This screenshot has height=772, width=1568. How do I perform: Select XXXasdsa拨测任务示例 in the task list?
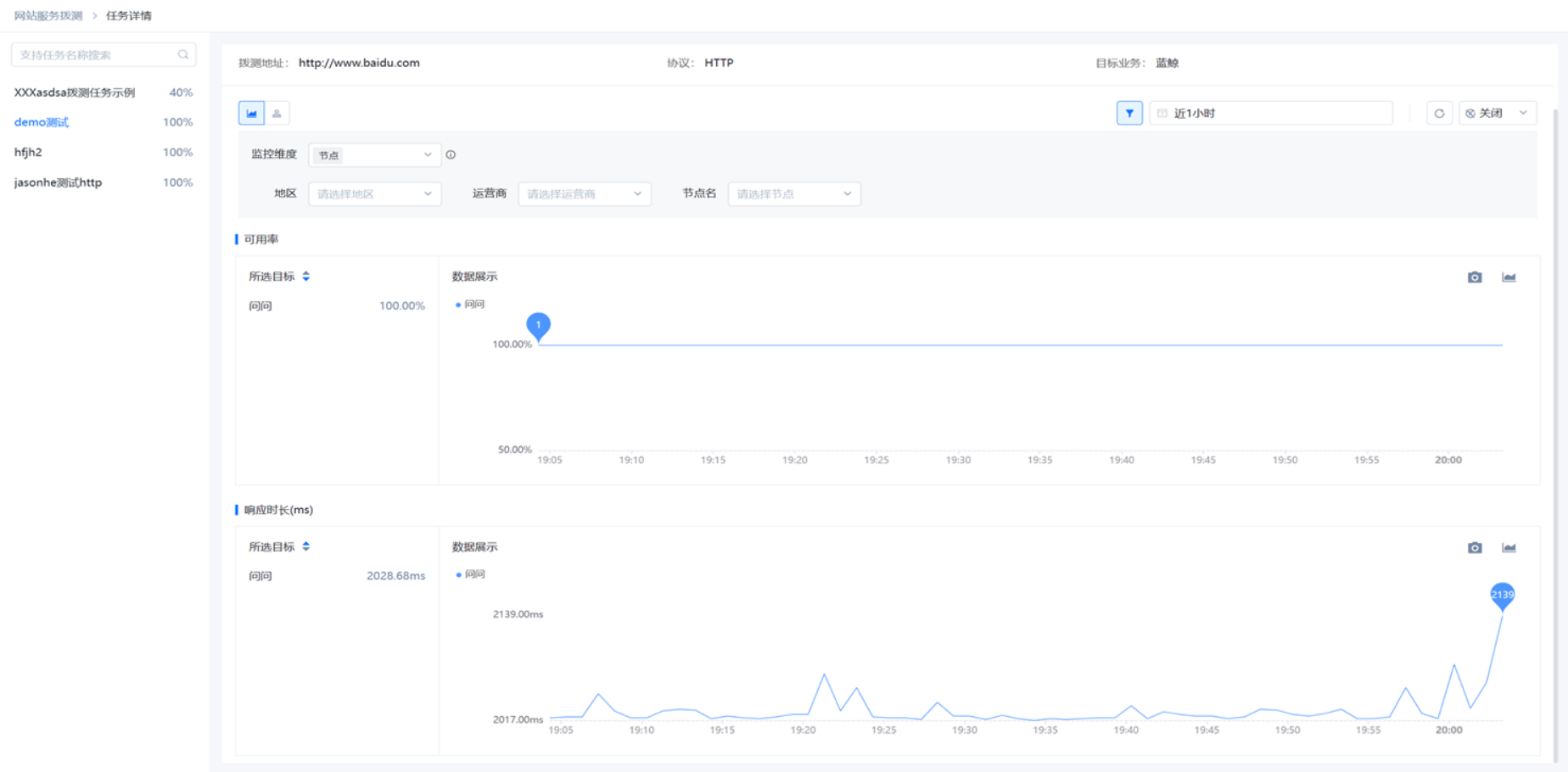click(75, 92)
